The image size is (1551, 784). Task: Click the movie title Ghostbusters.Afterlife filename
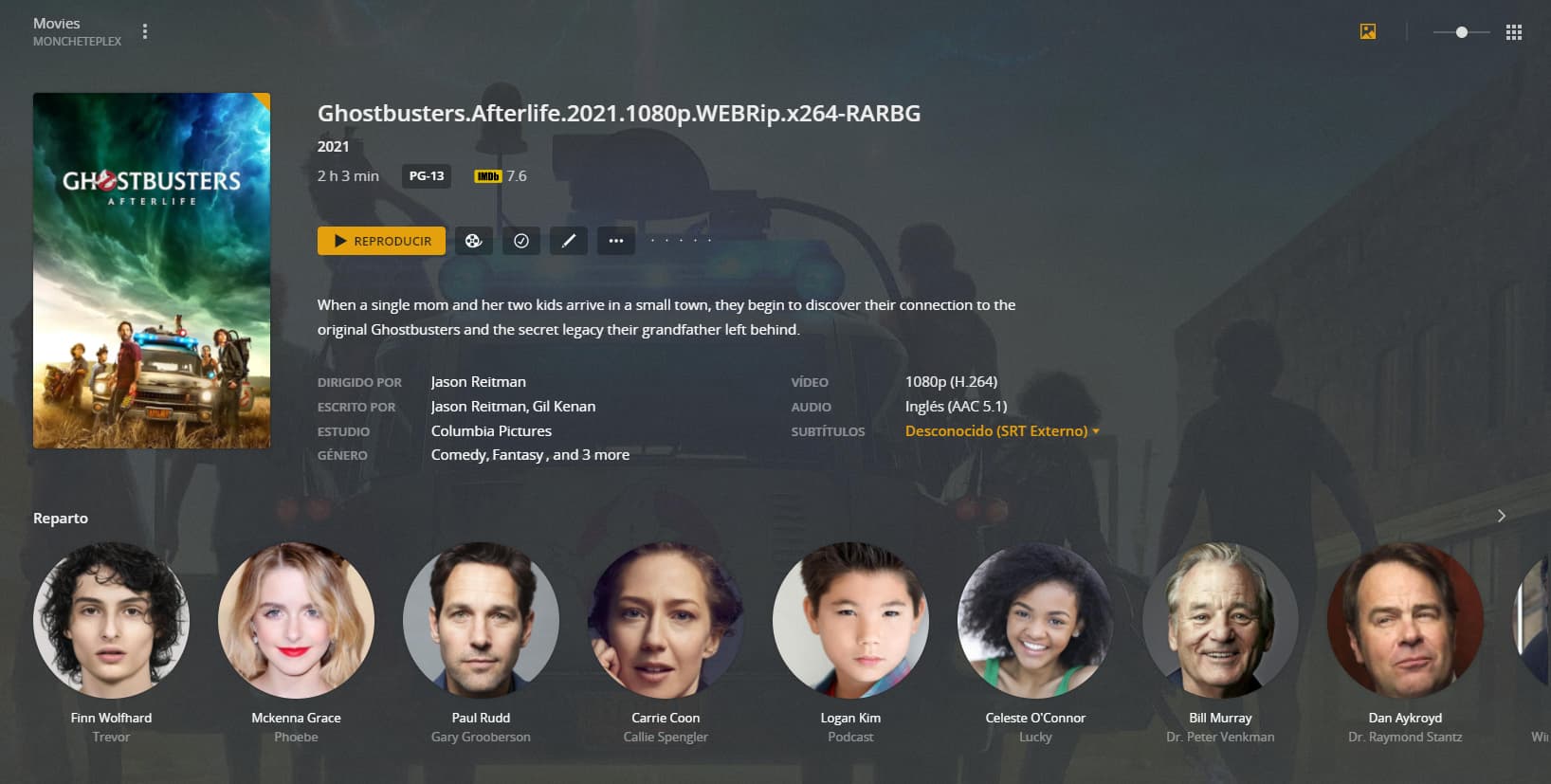pos(619,114)
